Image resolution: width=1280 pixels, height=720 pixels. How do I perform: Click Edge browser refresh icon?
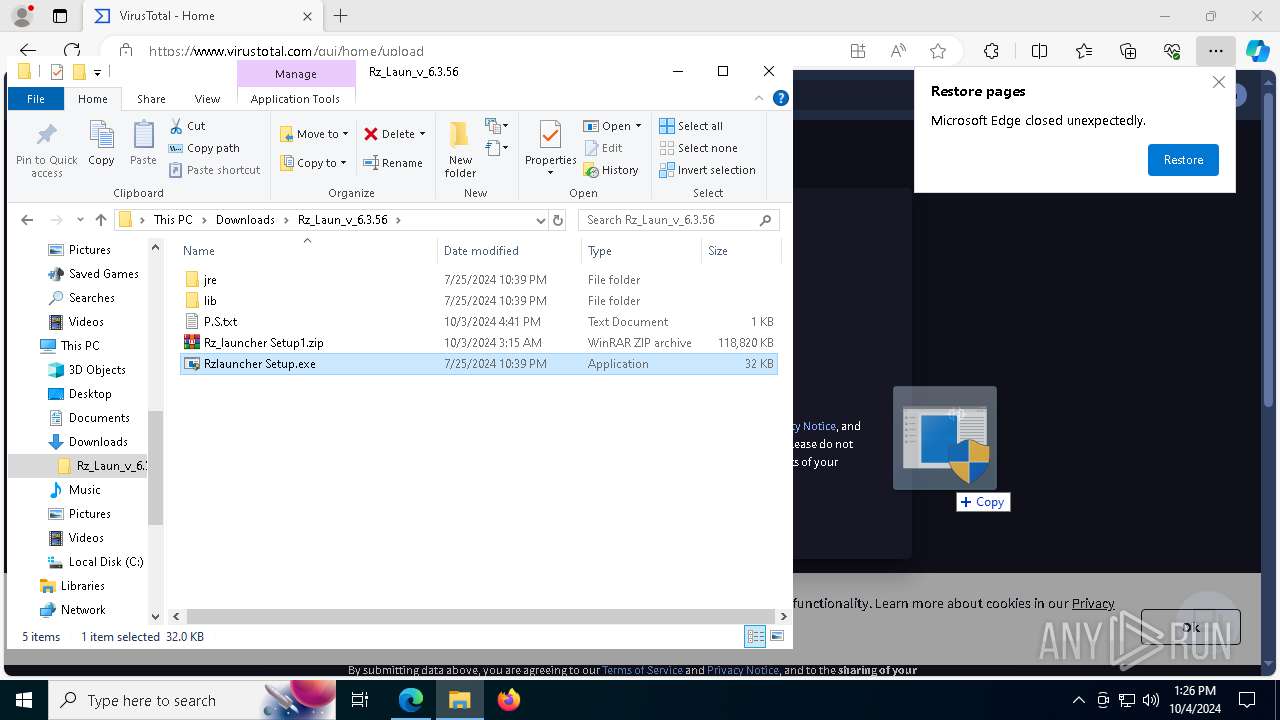[x=72, y=51]
